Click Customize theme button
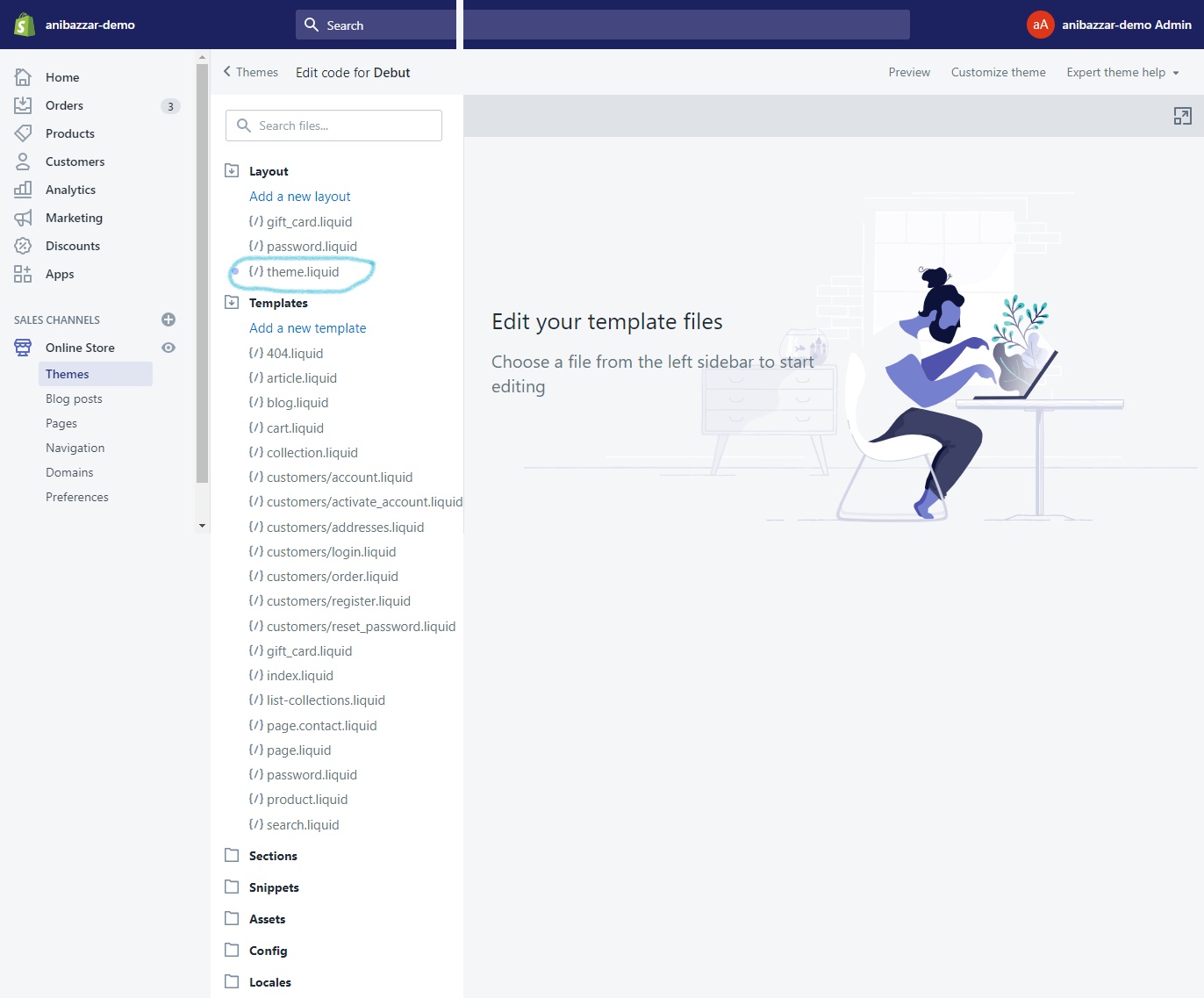The width and height of the screenshot is (1204, 998). point(998,73)
